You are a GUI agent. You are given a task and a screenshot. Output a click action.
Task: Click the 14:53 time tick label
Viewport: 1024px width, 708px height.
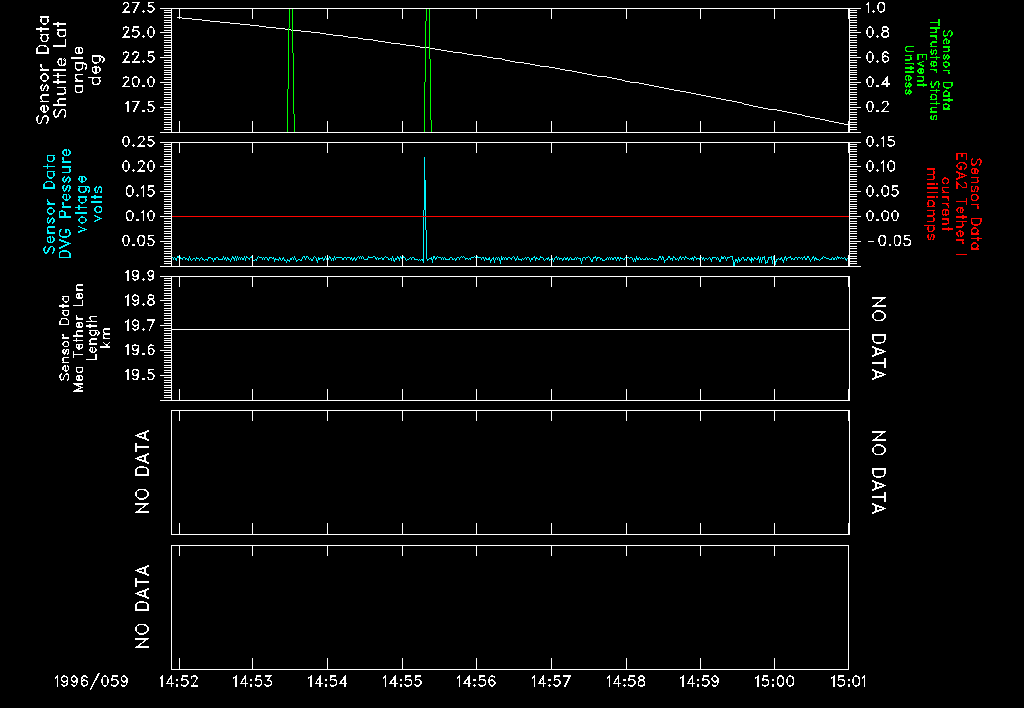tap(253, 681)
